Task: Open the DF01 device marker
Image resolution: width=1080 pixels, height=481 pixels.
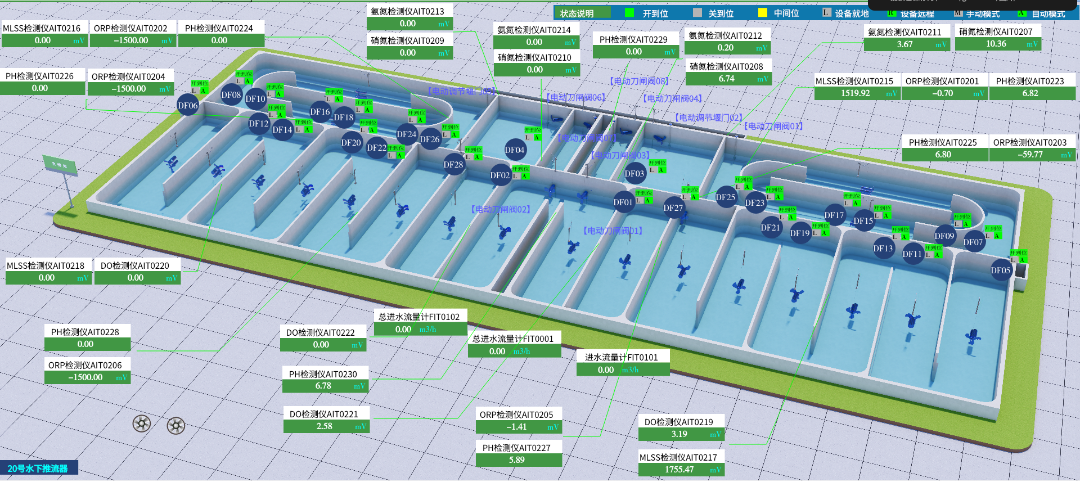Action: (x=624, y=202)
